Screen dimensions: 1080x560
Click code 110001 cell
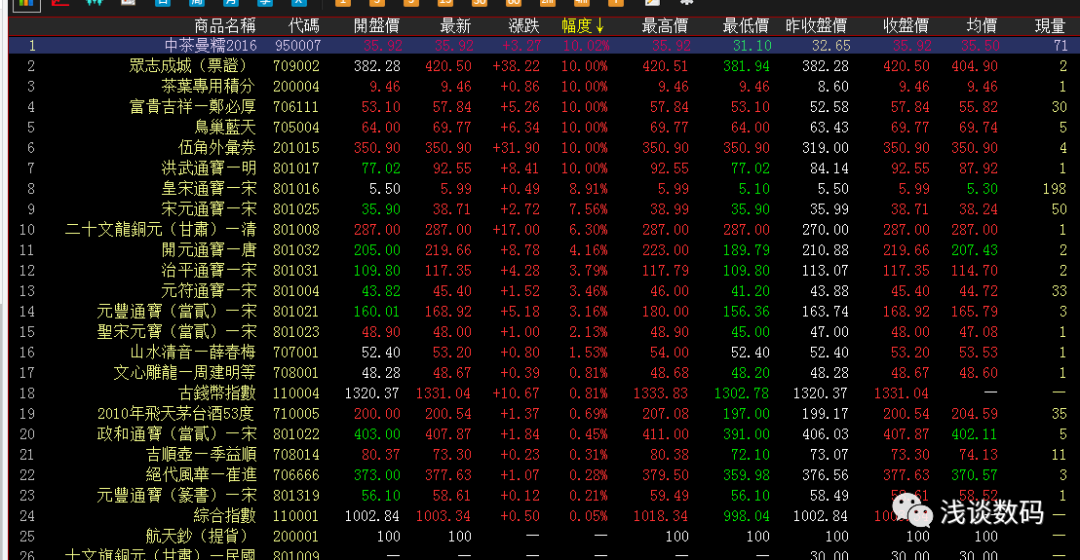click(296, 516)
